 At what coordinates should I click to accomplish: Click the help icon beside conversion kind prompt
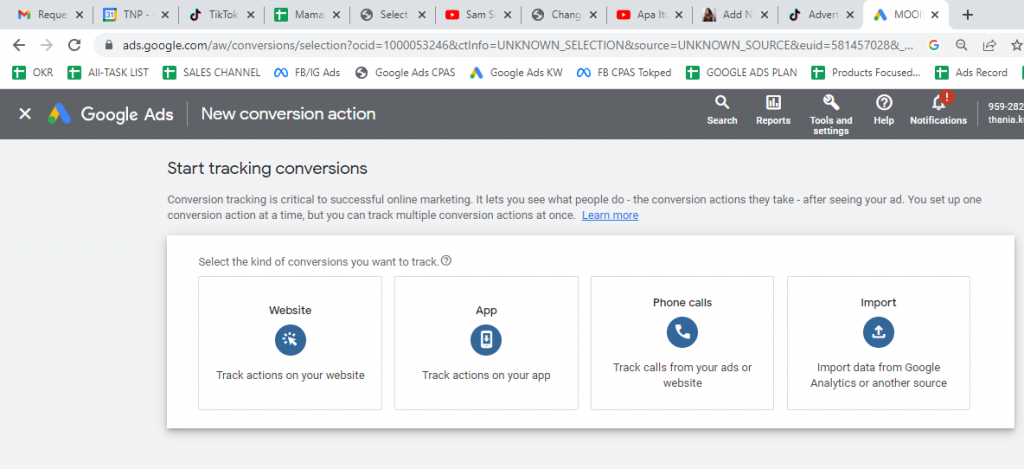coord(446,261)
